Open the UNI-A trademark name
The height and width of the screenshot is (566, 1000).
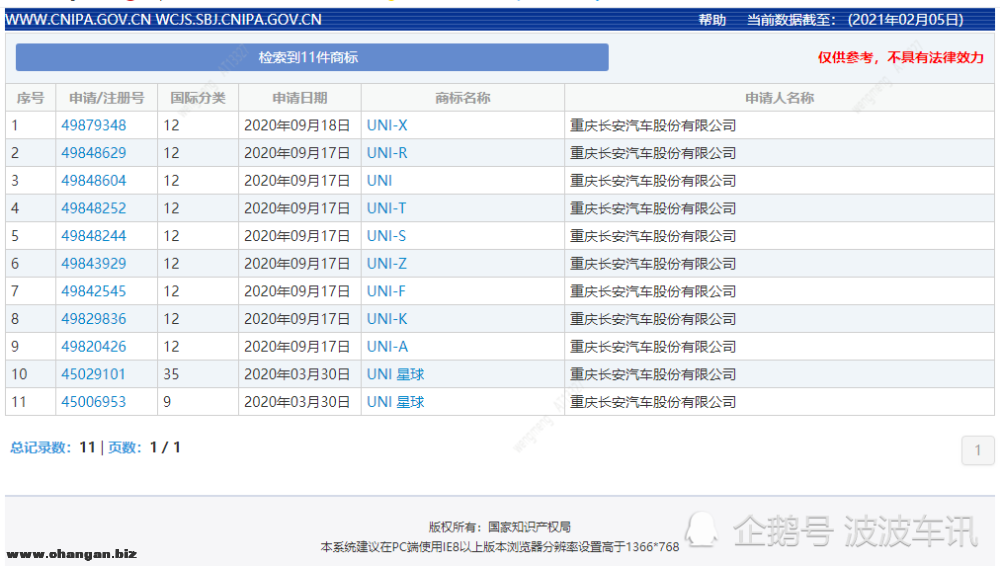387,346
